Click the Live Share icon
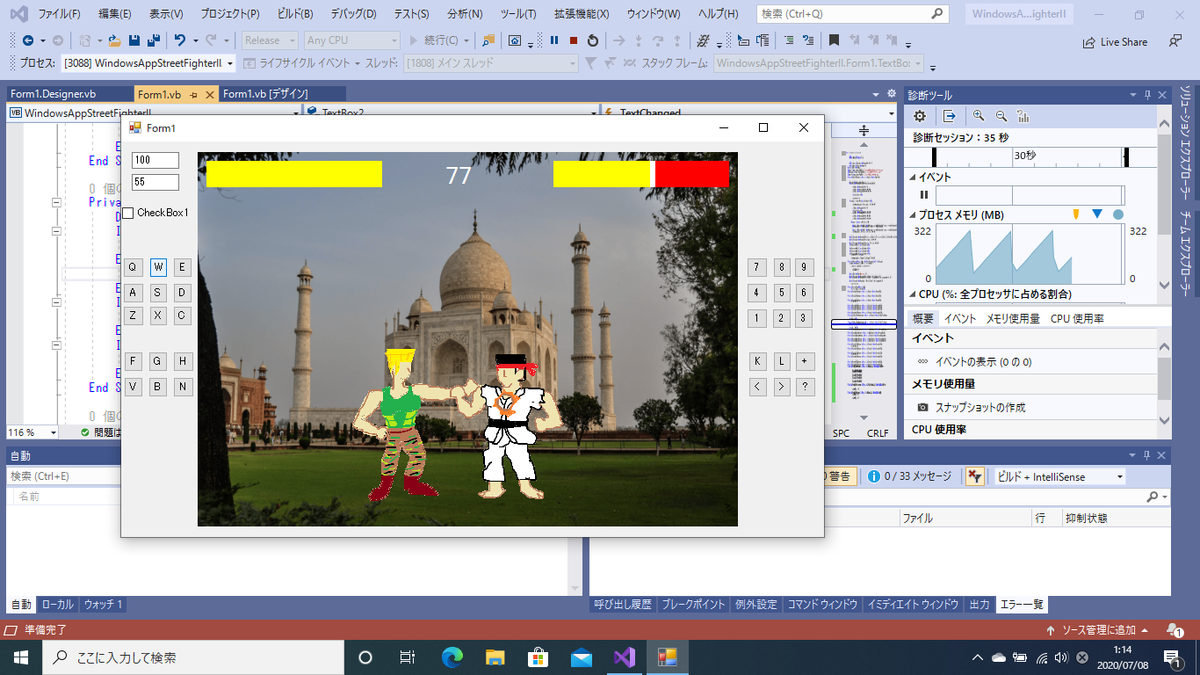The image size is (1200, 675). pos(1090,42)
